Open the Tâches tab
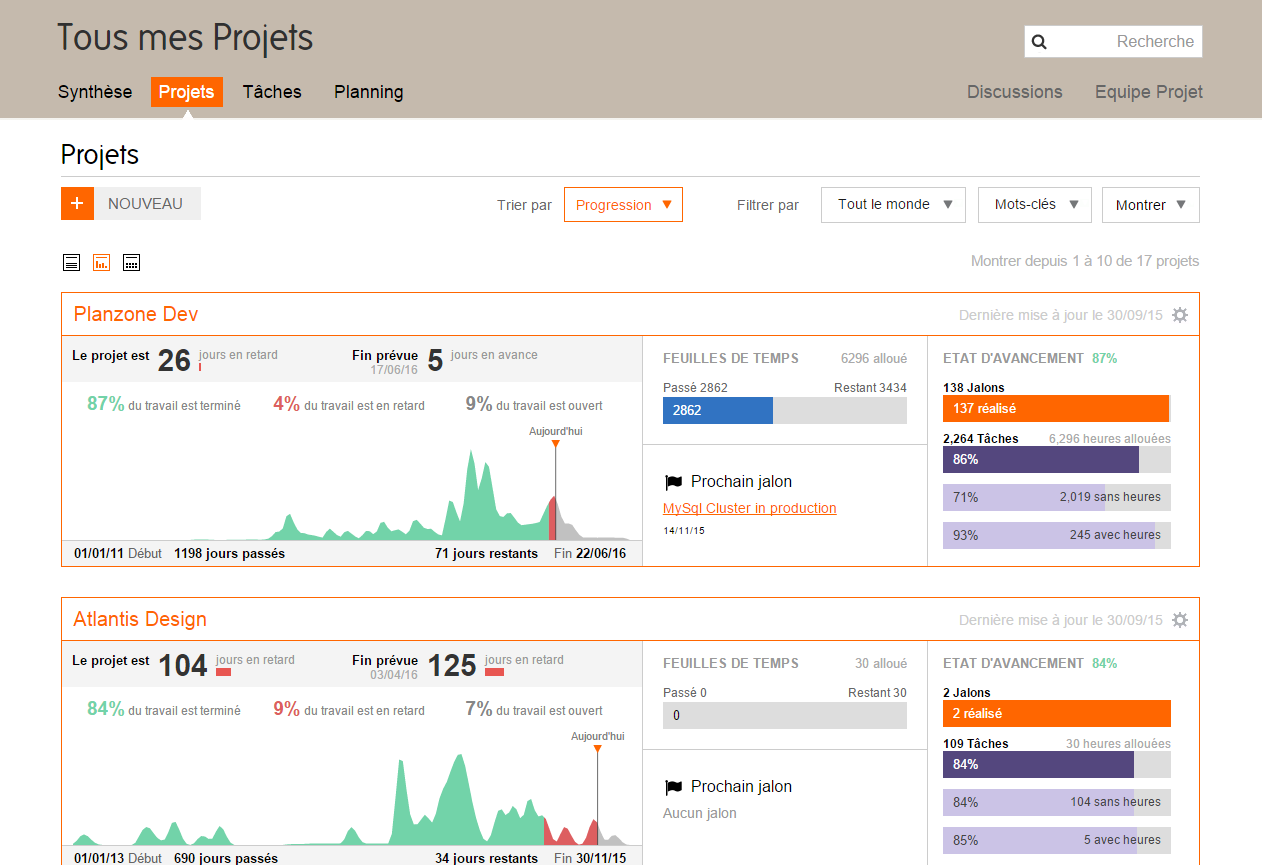The height and width of the screenshot is (865, 1262). 272,92
